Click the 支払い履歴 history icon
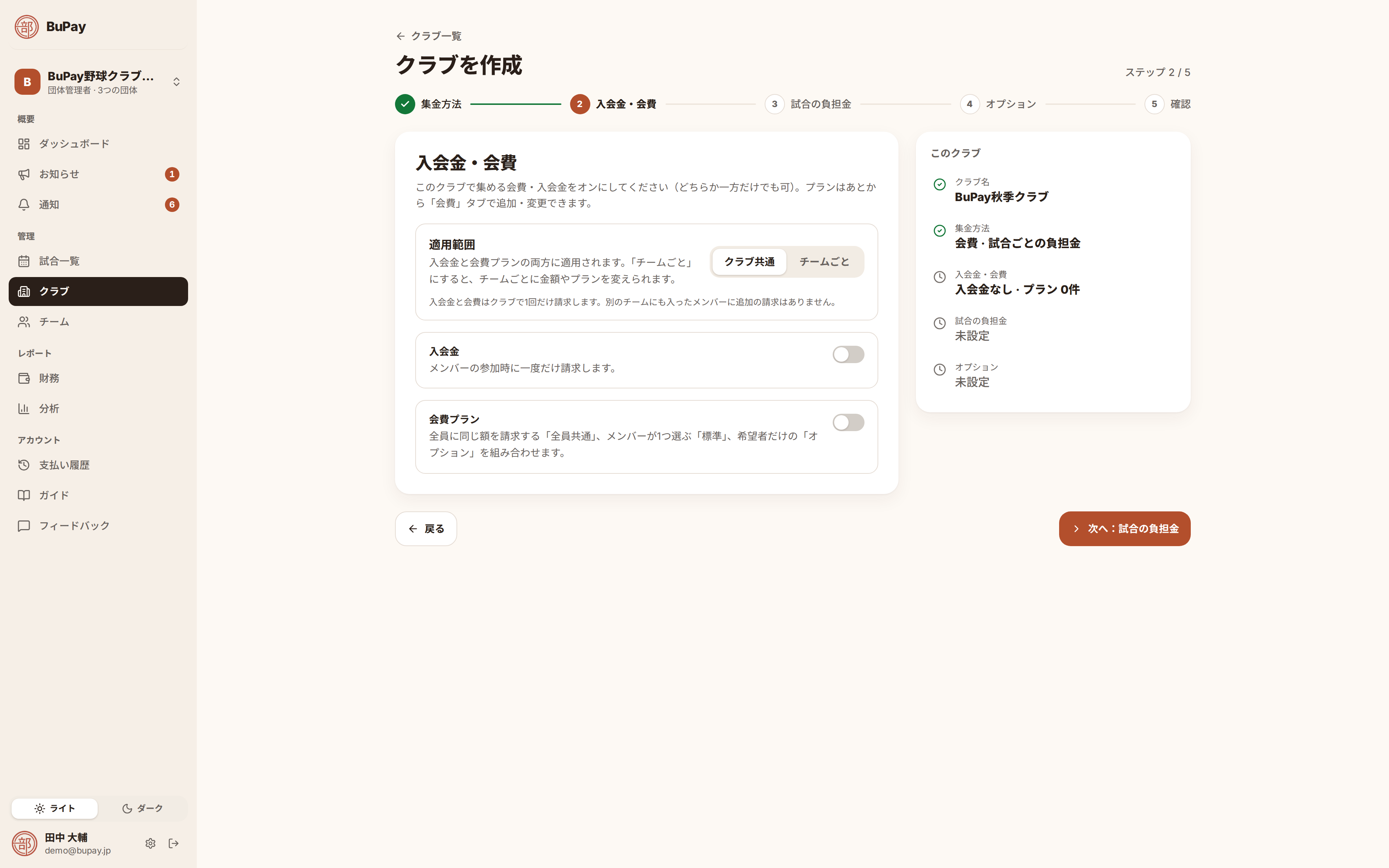 click(x=24, y=465)
